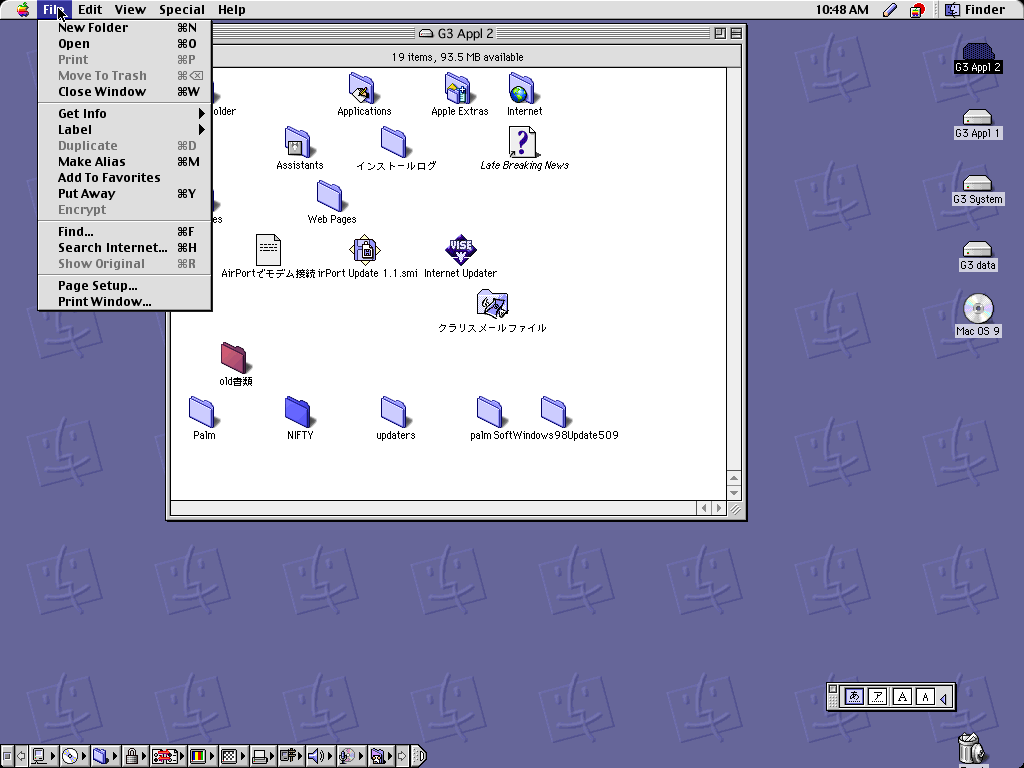Click the vertical scrollbar up arrow
The height and width of the screenshot is (768, 1024).
coord(733,478)
